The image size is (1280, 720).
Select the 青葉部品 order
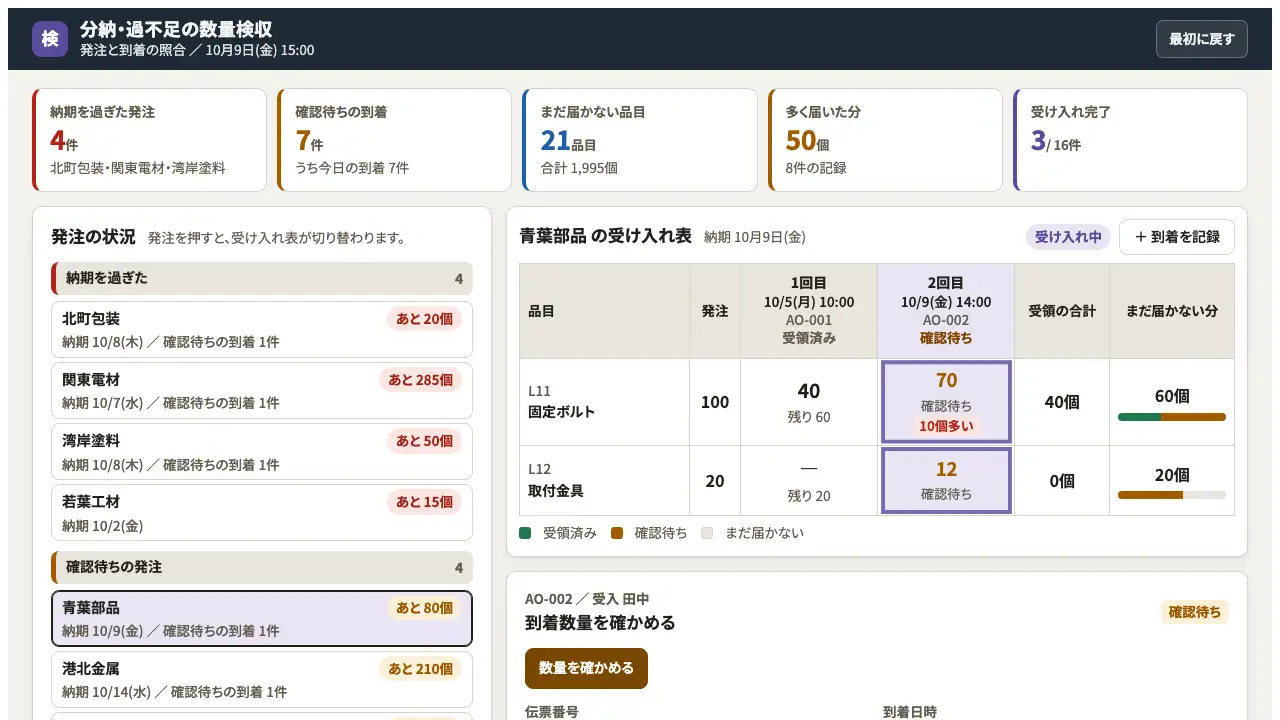(x=262, y=619)
